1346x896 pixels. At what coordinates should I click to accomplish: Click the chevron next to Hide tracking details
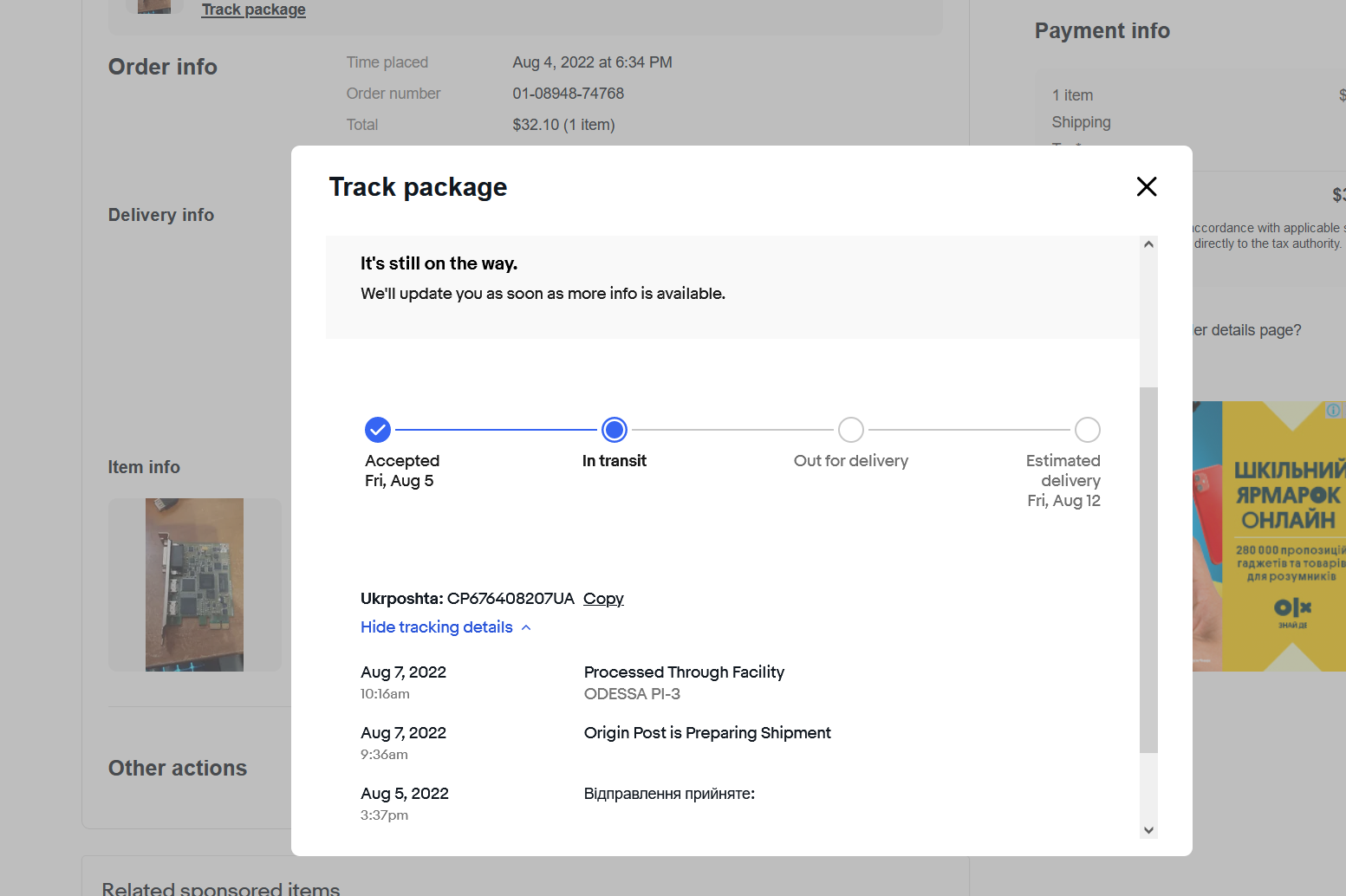pos(526,627)
